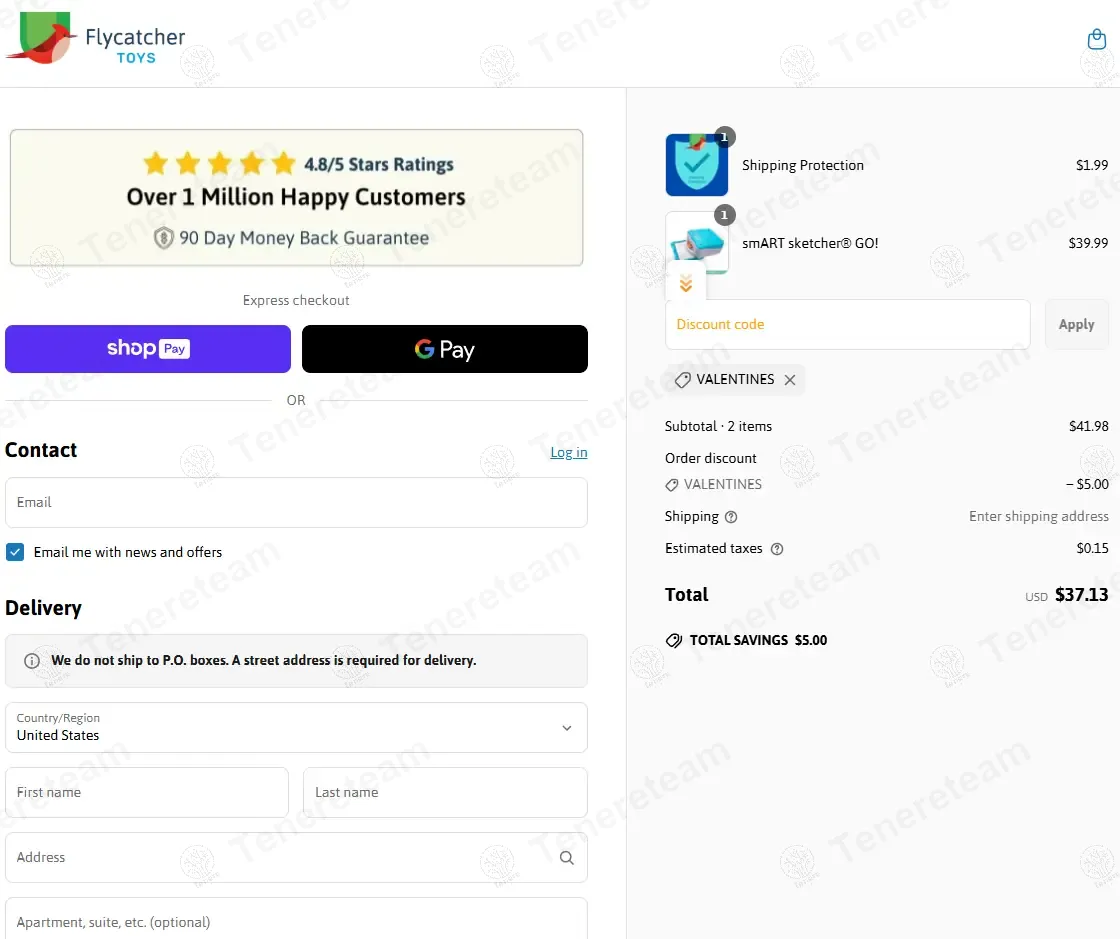Apply the discount code
Viewport: 1120px width, 939px height.
click(1076, 325)
